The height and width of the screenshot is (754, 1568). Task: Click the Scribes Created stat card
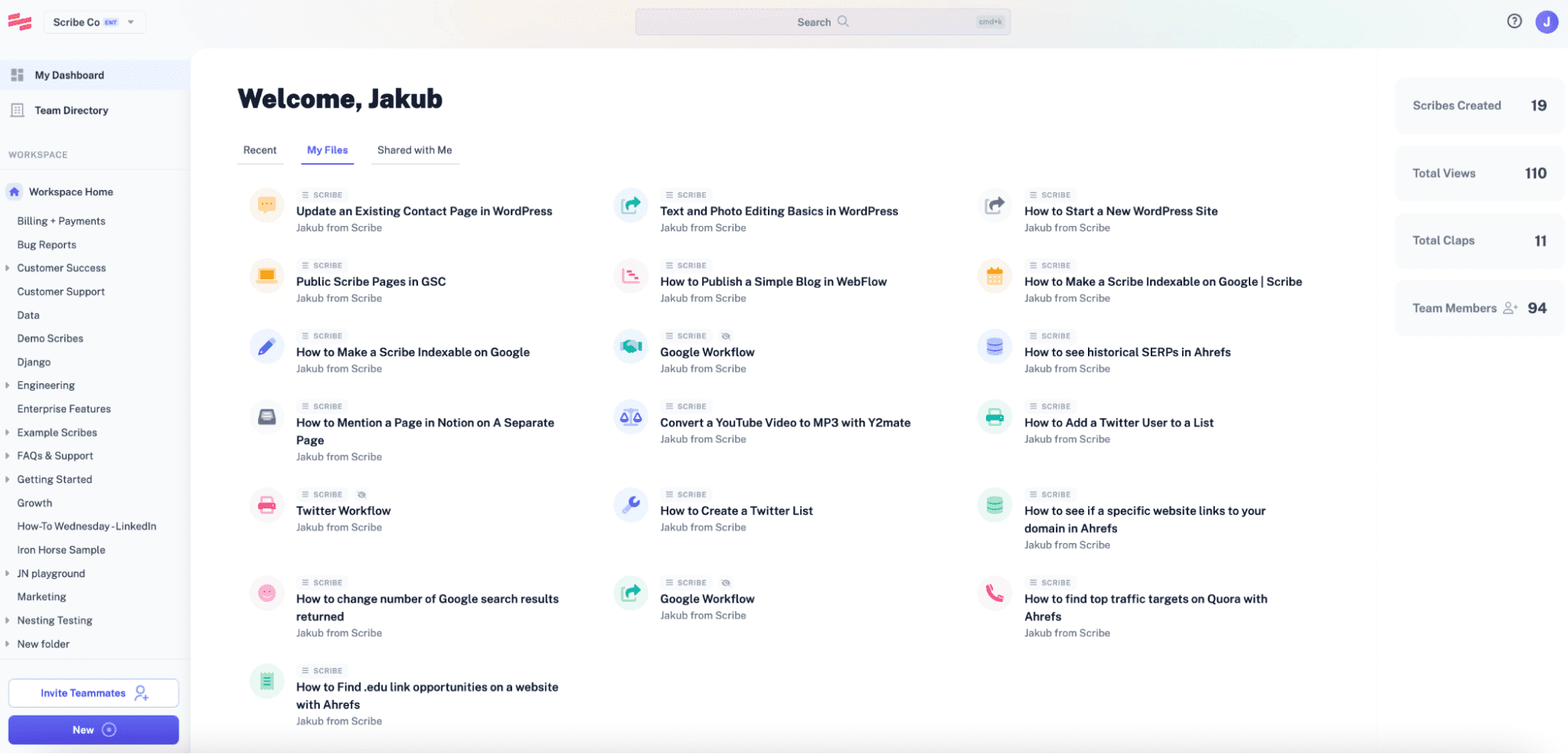pos(1479,106)
